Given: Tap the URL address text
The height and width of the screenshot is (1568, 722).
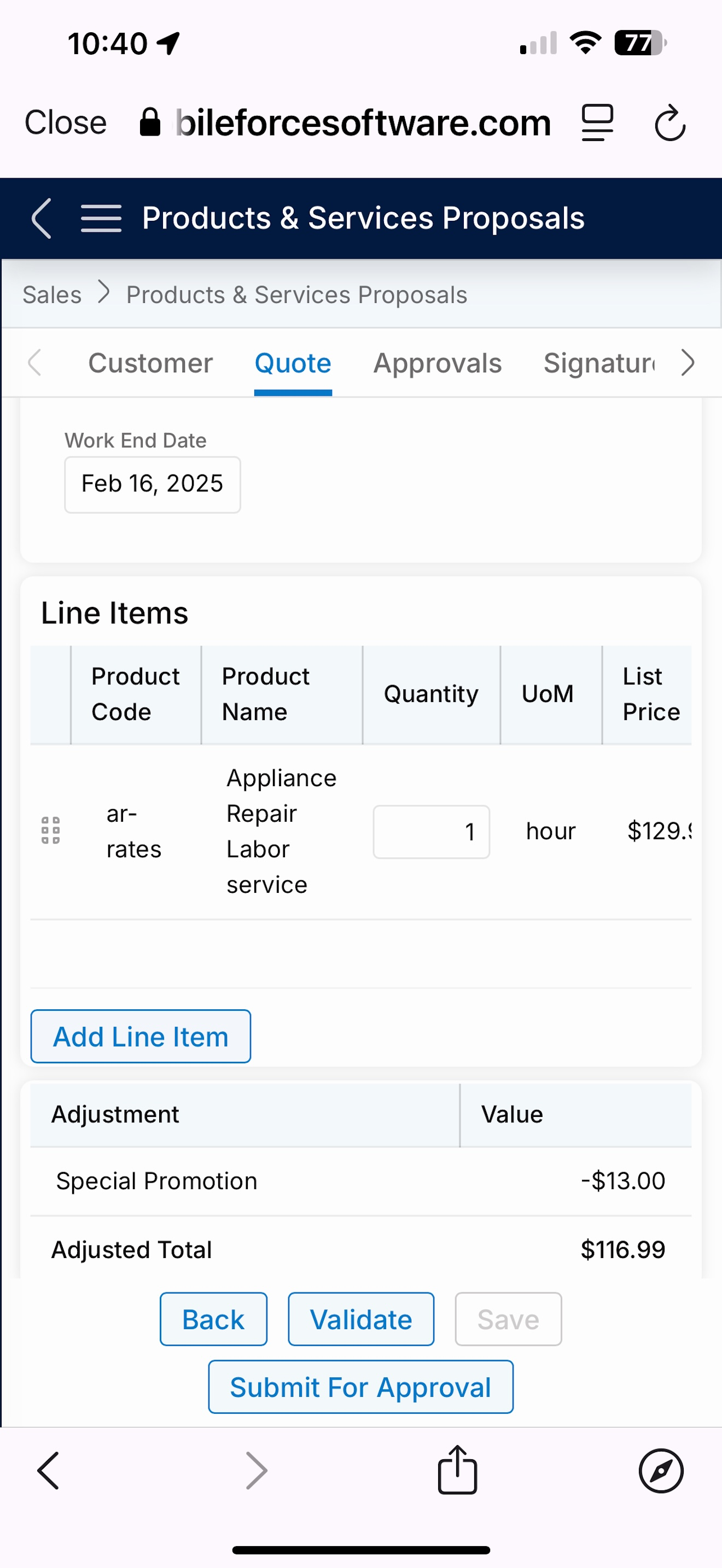Looking at the screenshot, I should (363, 122).
